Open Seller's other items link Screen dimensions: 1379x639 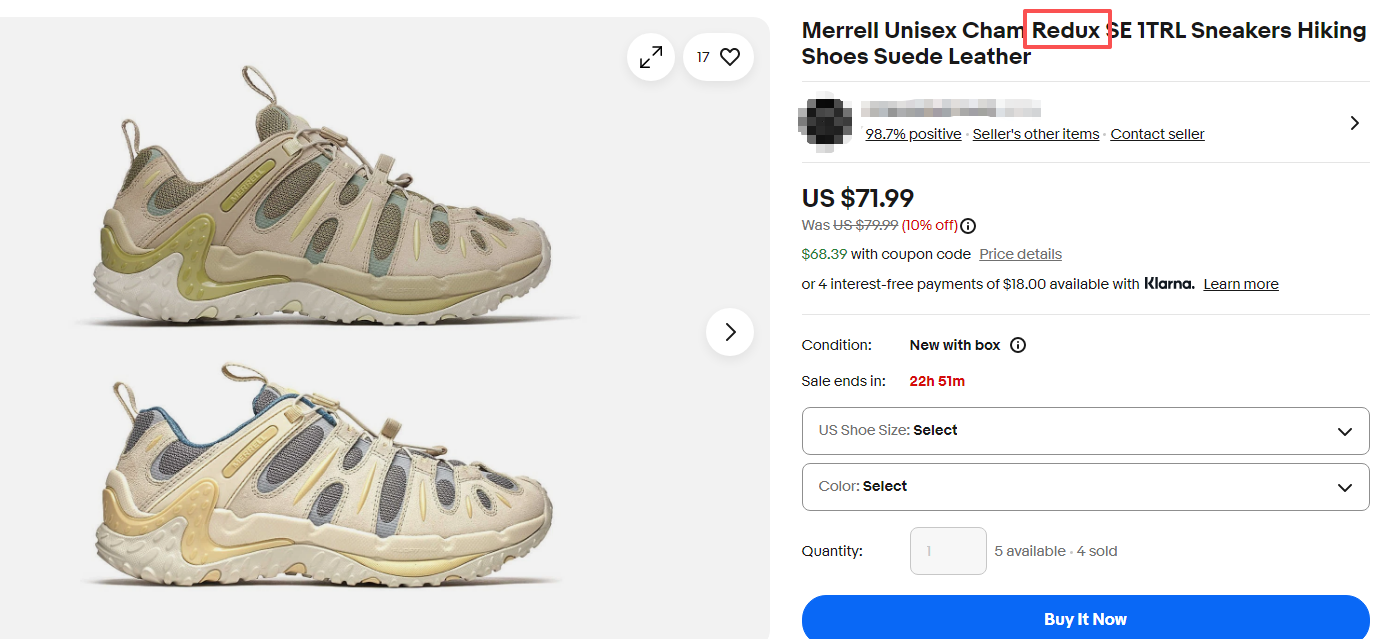1035,134
